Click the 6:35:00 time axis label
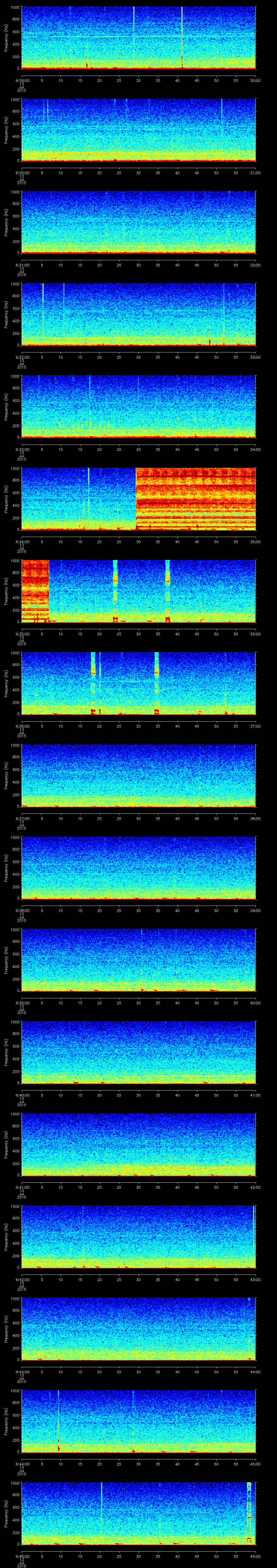This screenshot has width=277, height=1568. [22, 634]
